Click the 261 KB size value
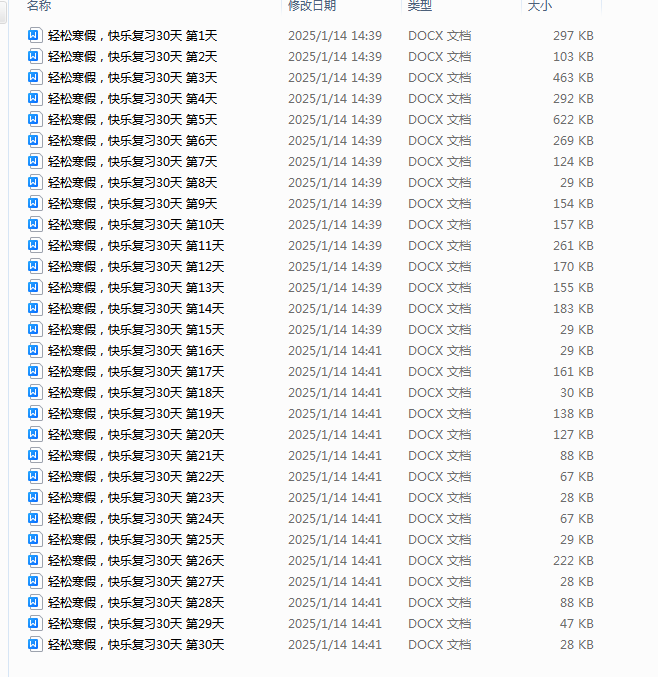 point(573,246)
